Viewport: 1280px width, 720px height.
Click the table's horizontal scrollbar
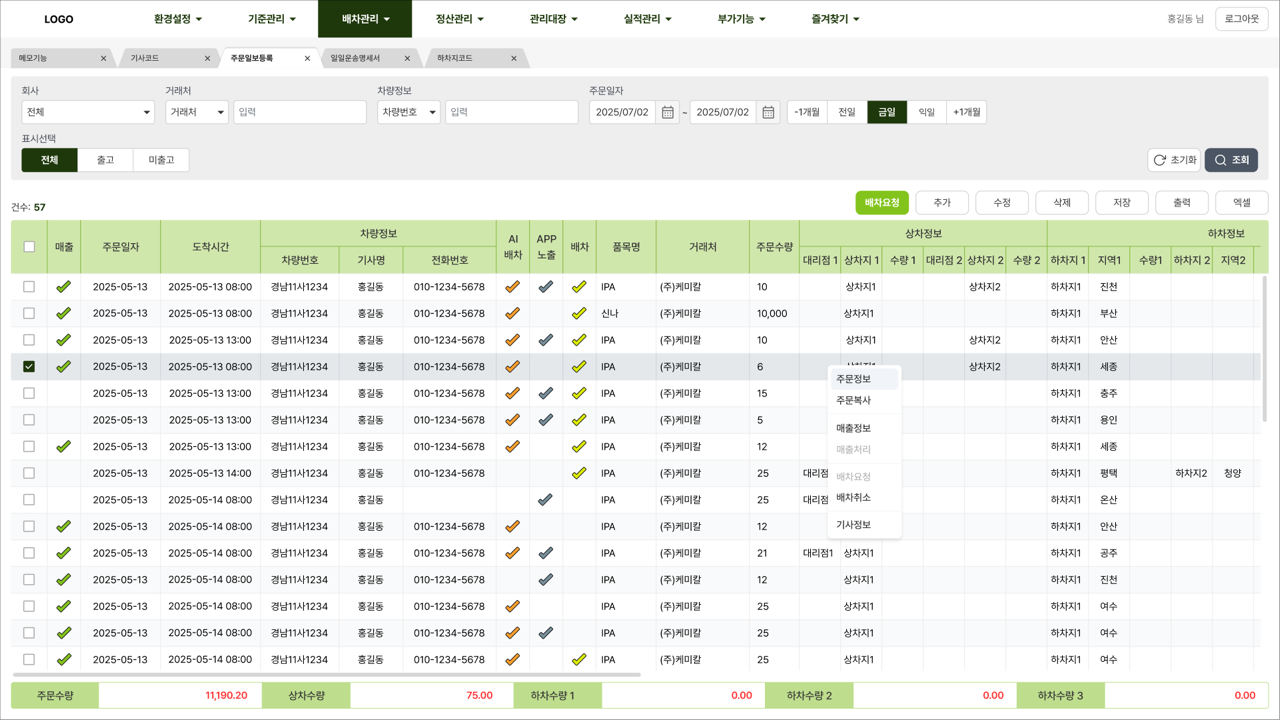[x=326, y=675]
